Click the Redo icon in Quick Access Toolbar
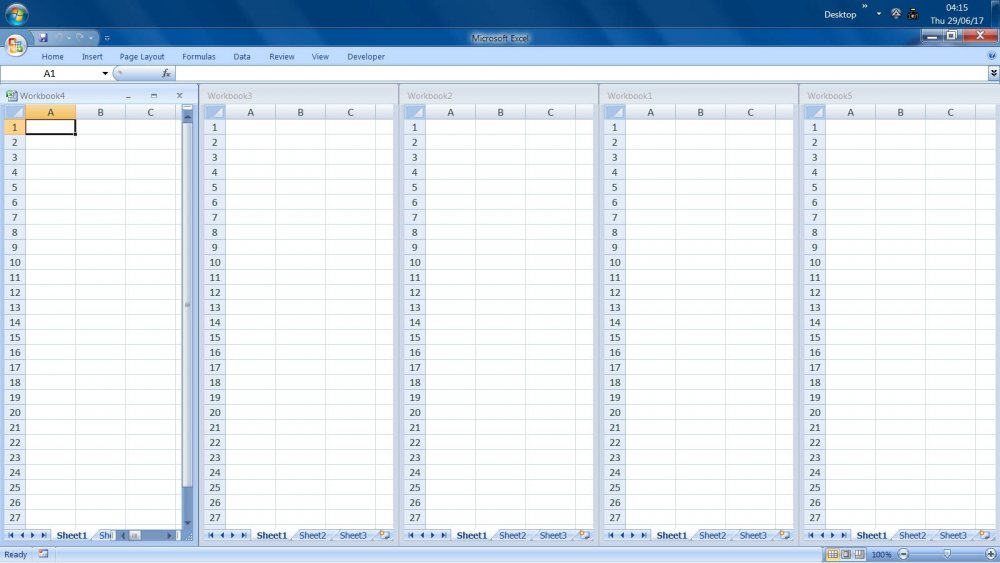1000x563 pixels. (80, 38)
